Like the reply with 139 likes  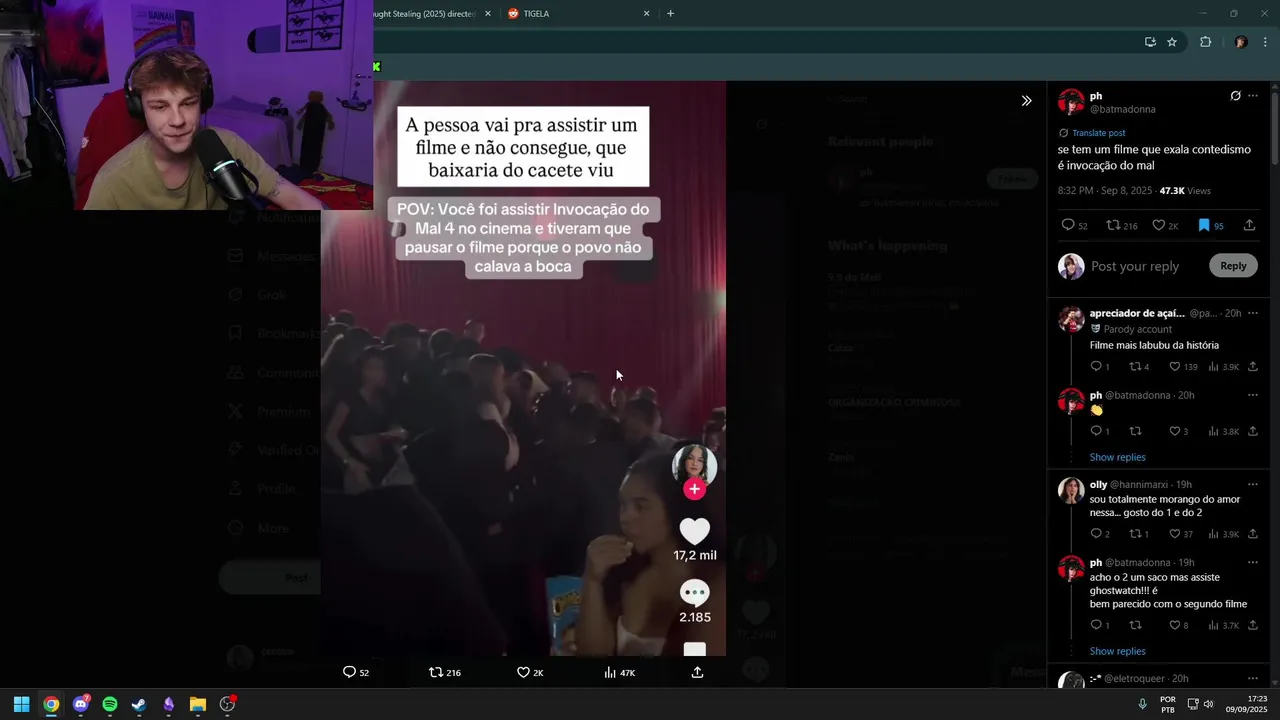pos(1183,367)
